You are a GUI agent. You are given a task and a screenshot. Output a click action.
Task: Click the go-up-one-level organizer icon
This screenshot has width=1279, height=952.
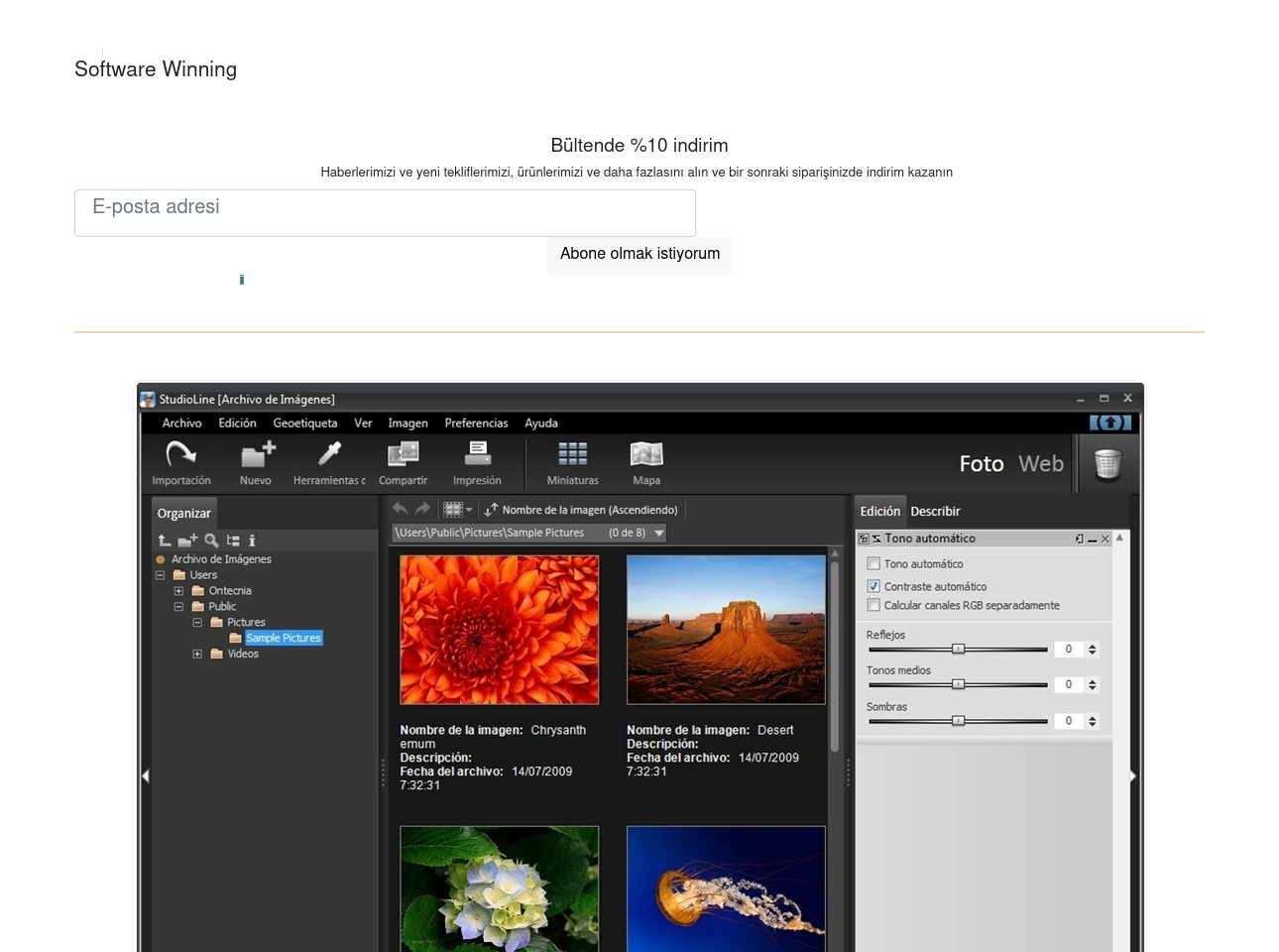coord(165,540)
